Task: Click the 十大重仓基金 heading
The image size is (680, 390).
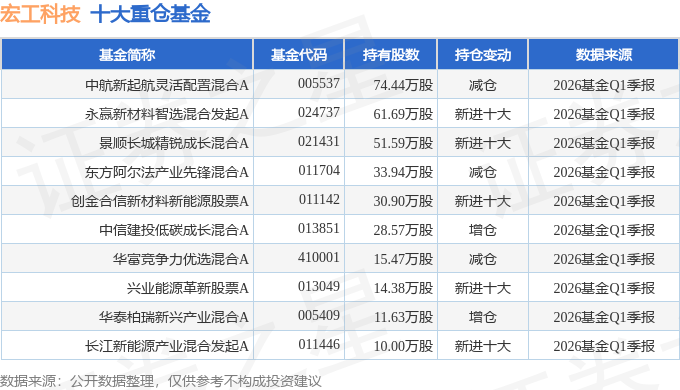Action: tap(150, 13)
